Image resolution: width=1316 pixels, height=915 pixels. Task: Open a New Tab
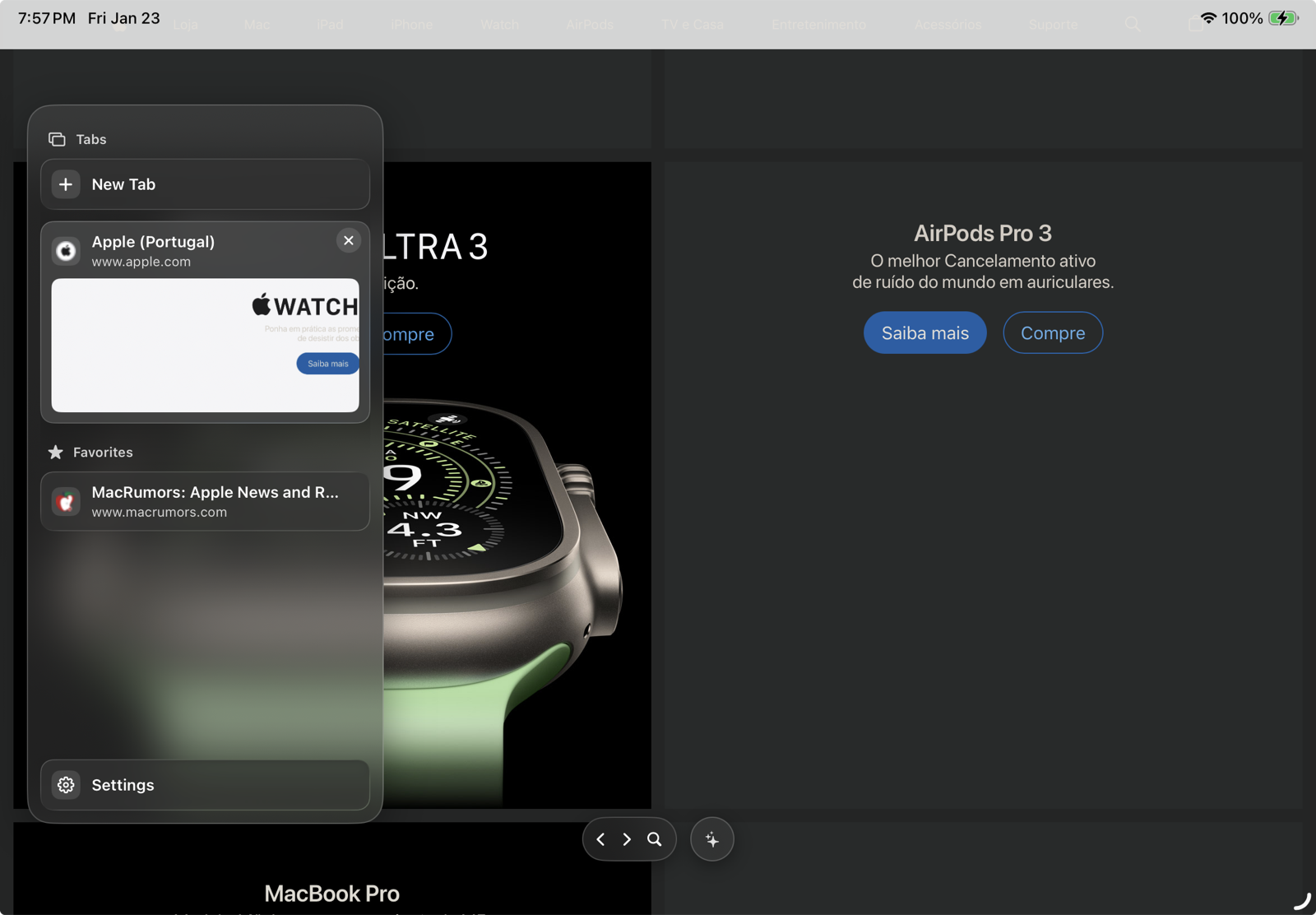click(x=205, y=184)
